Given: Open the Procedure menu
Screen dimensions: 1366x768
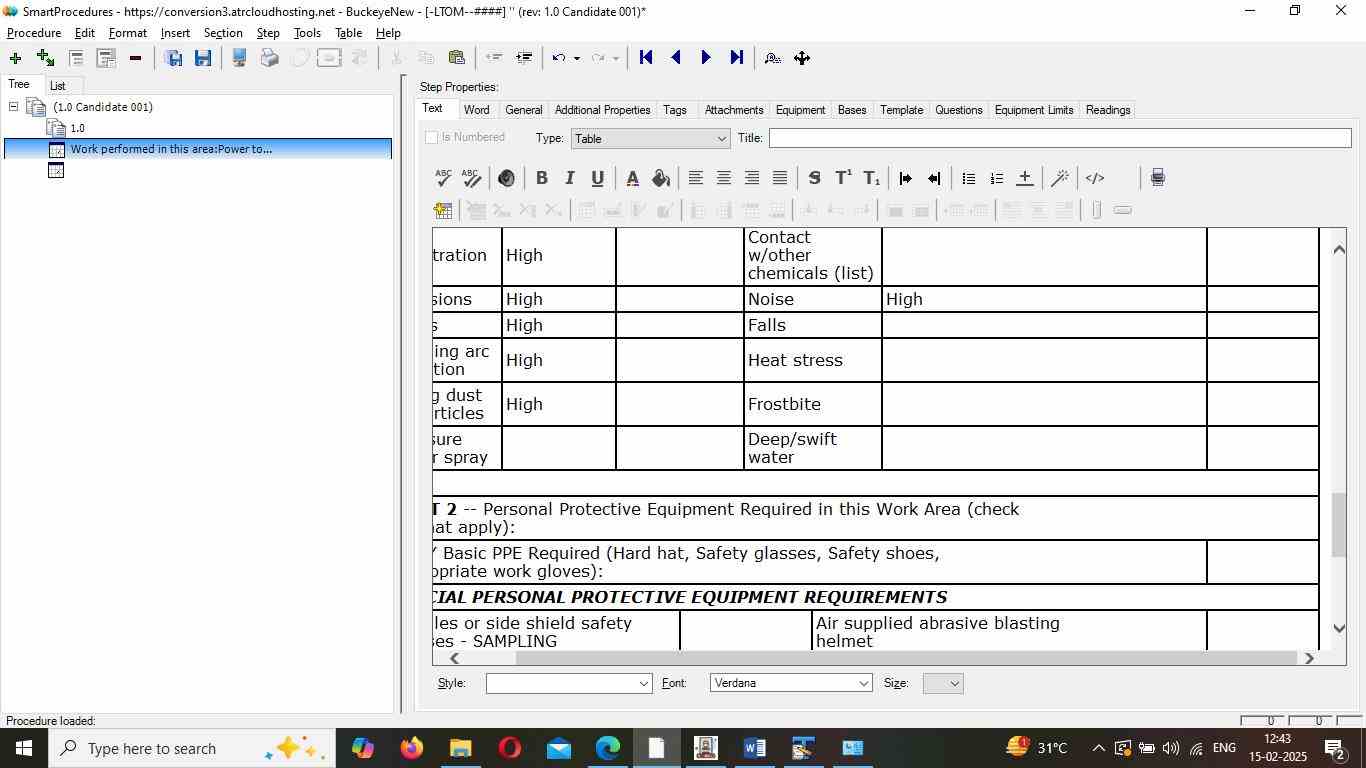Looking at the screenshot, I should (x=34, y=33).
